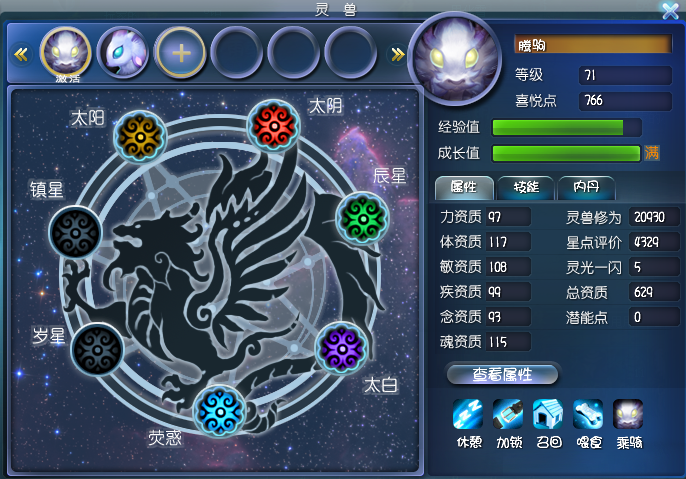Open the plus add-pet slot

point(180,53)
